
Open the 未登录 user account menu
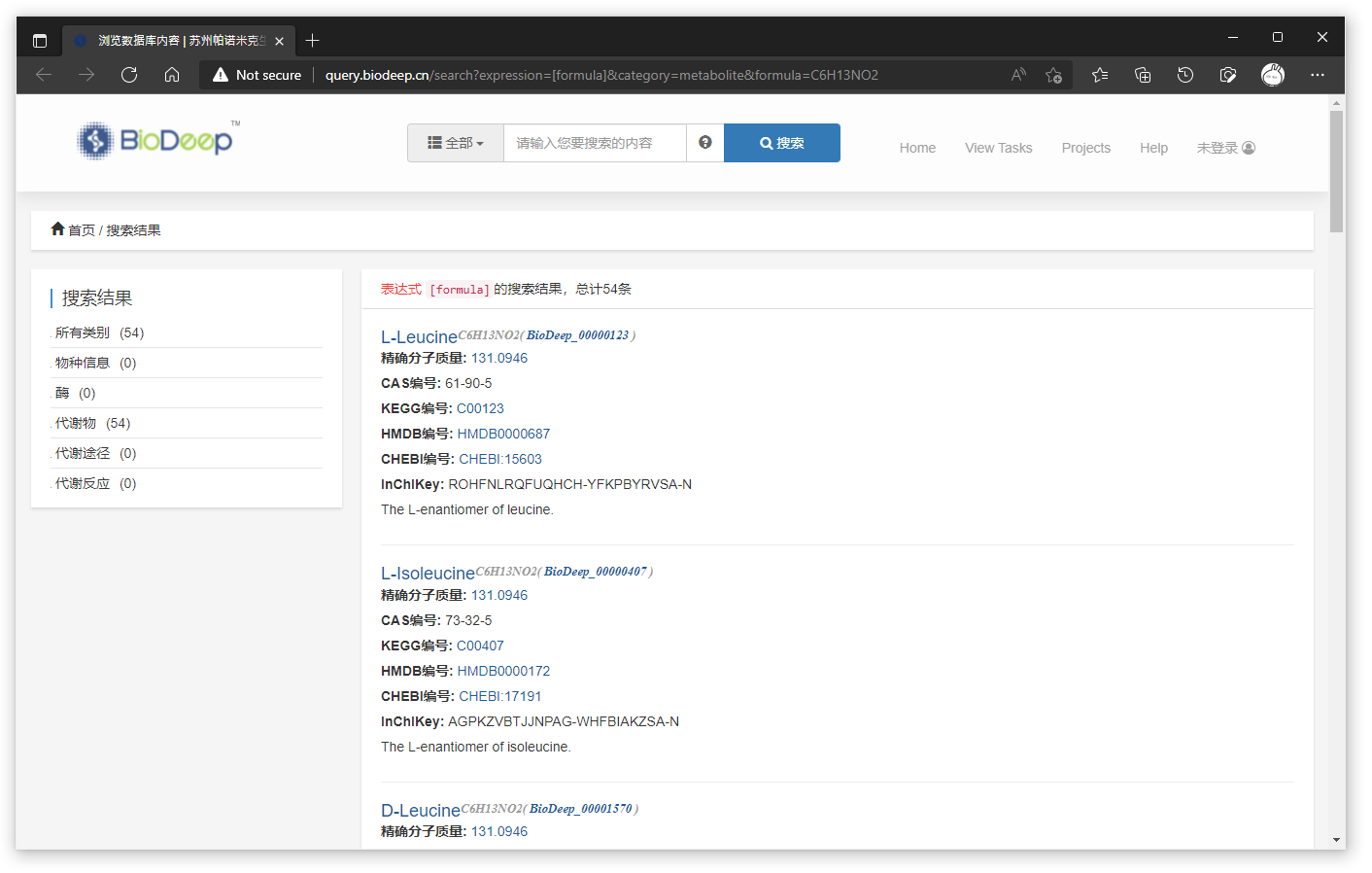(x=1225, y=148)
